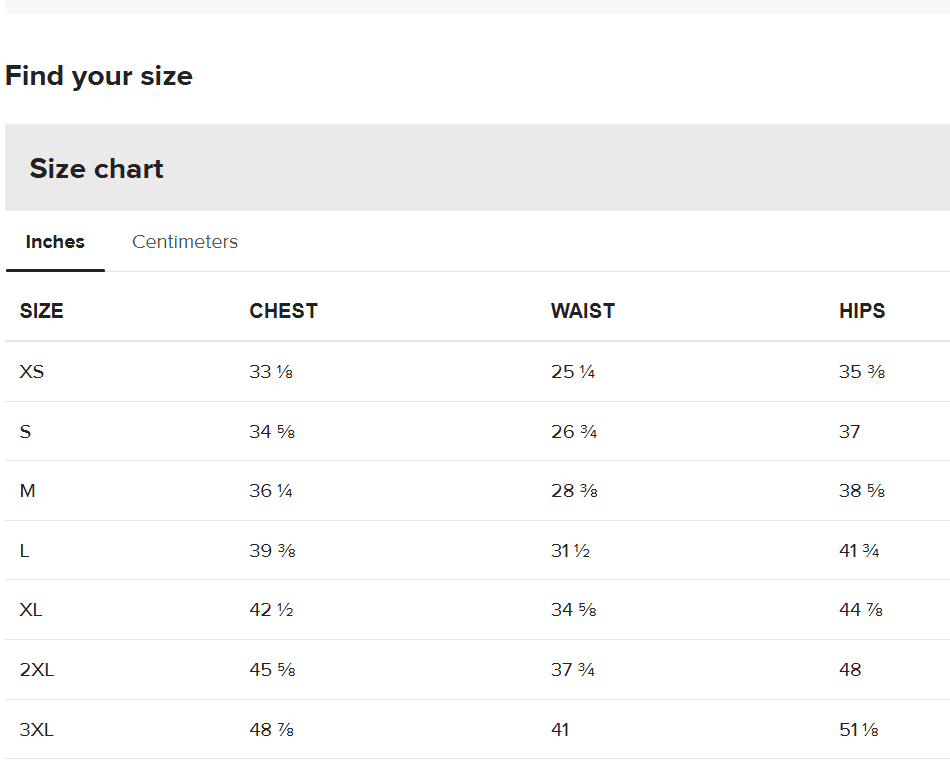This screenshot has height=777, width=950.
Task: Click the 3XL size row label
Action: (x=37, y=730)
